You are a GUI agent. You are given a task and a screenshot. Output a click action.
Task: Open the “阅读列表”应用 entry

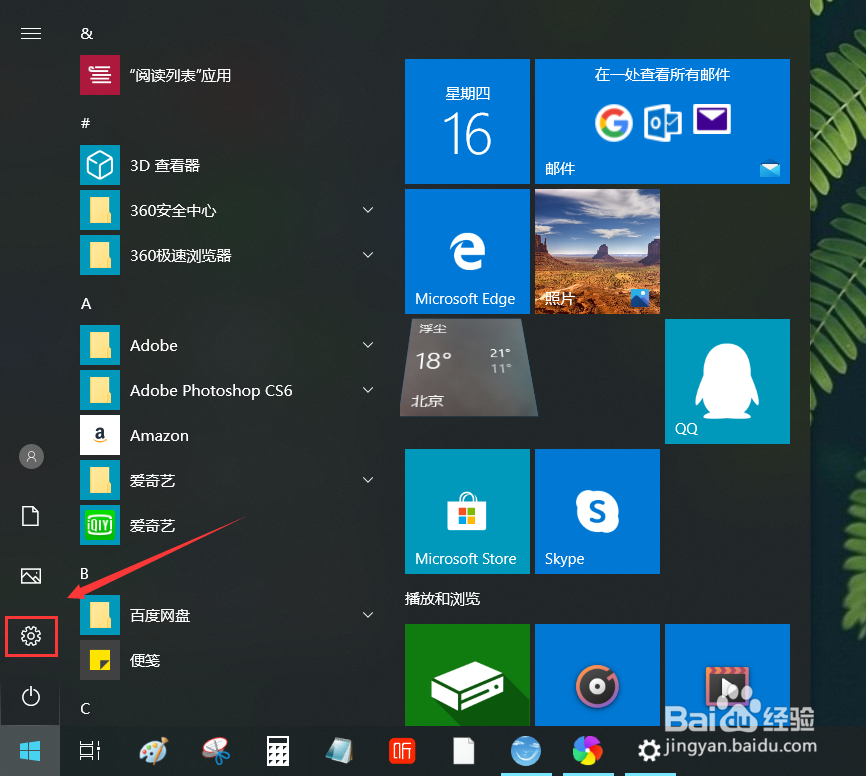[229, 75]
